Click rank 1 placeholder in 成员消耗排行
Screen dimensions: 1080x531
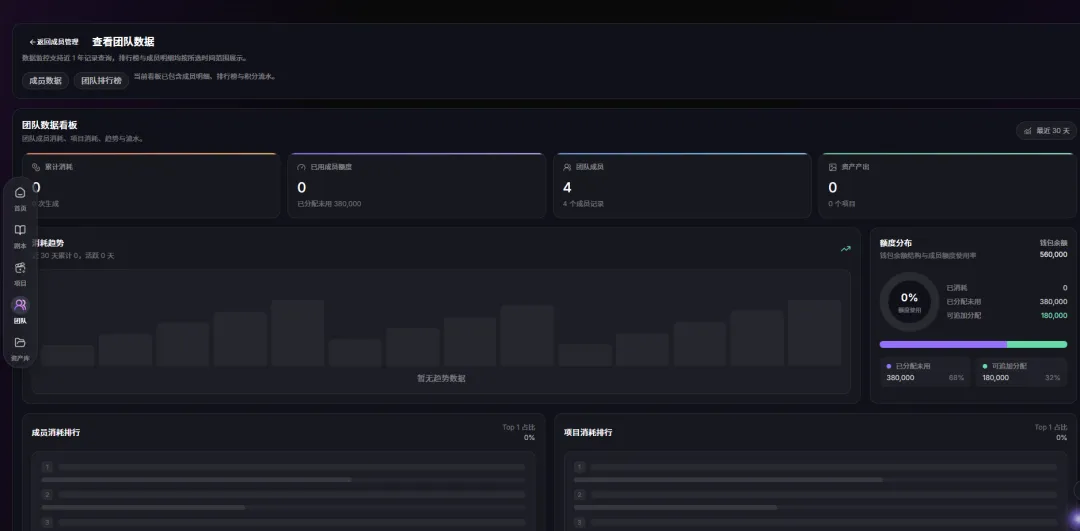(283, 472)
